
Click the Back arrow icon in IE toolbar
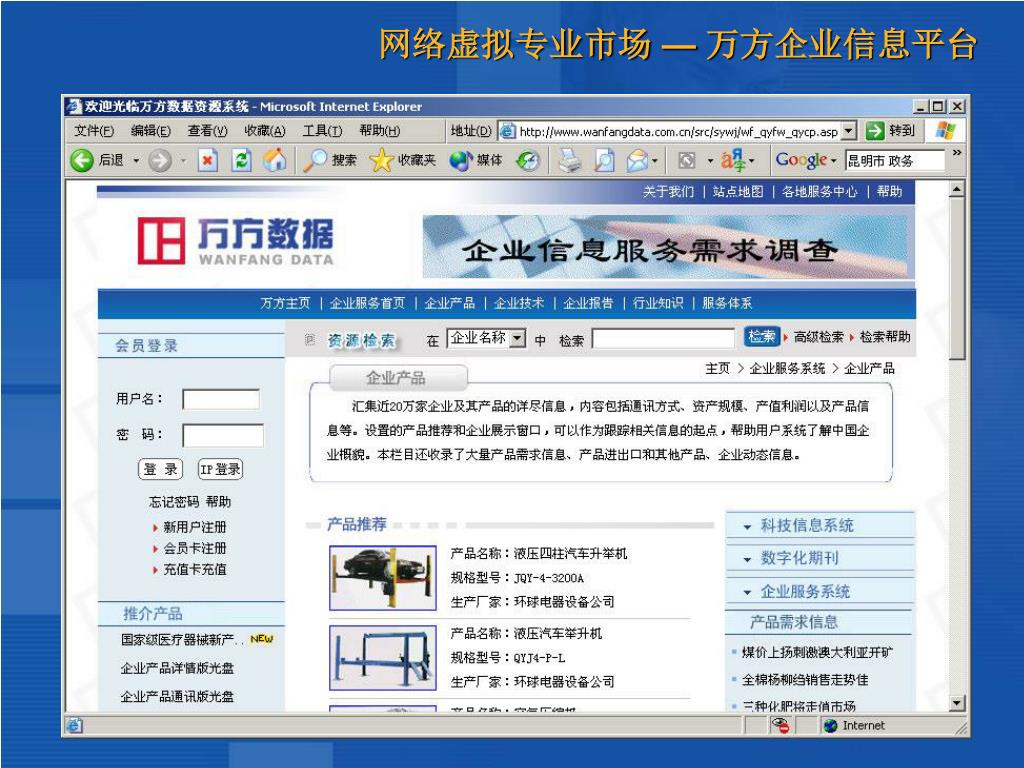point(82,160)
